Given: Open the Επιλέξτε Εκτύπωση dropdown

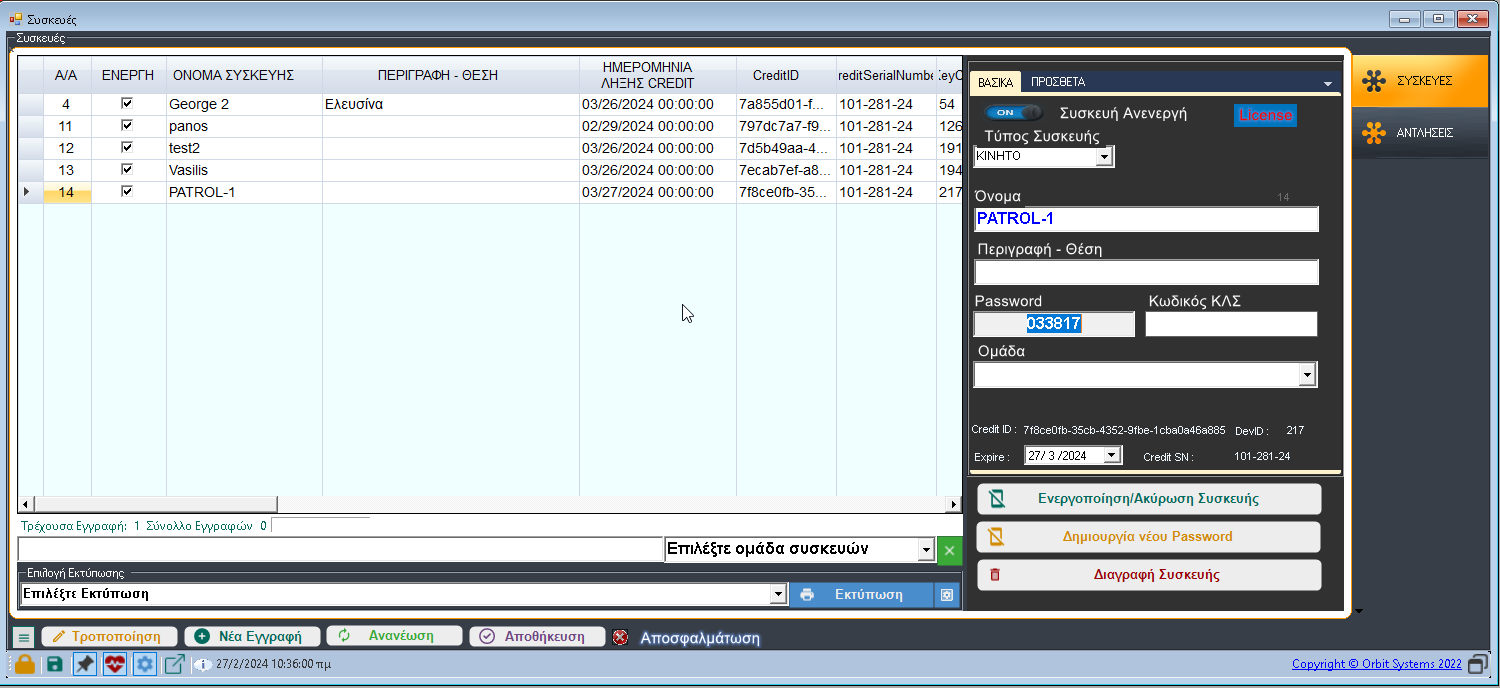Looking at the screenshot, I should [x=778, y=594].
